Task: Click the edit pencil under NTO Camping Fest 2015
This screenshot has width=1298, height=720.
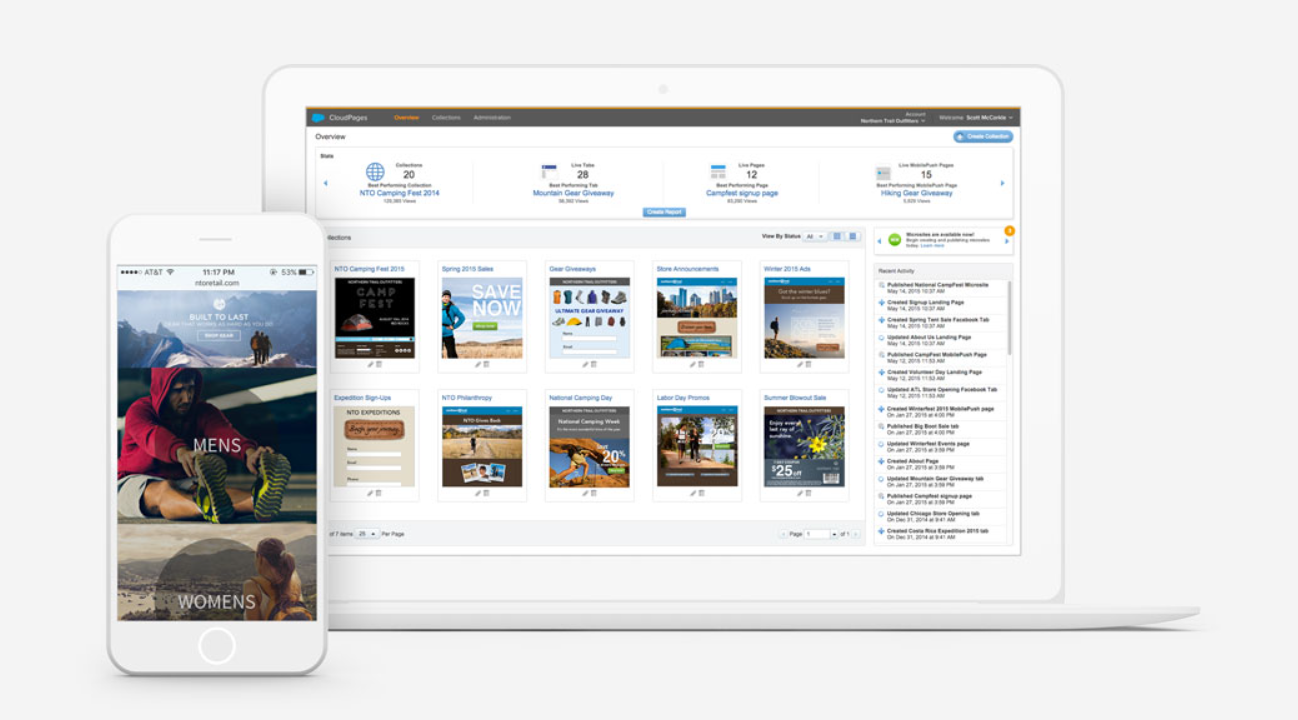Action: click(x=370, y=364)
